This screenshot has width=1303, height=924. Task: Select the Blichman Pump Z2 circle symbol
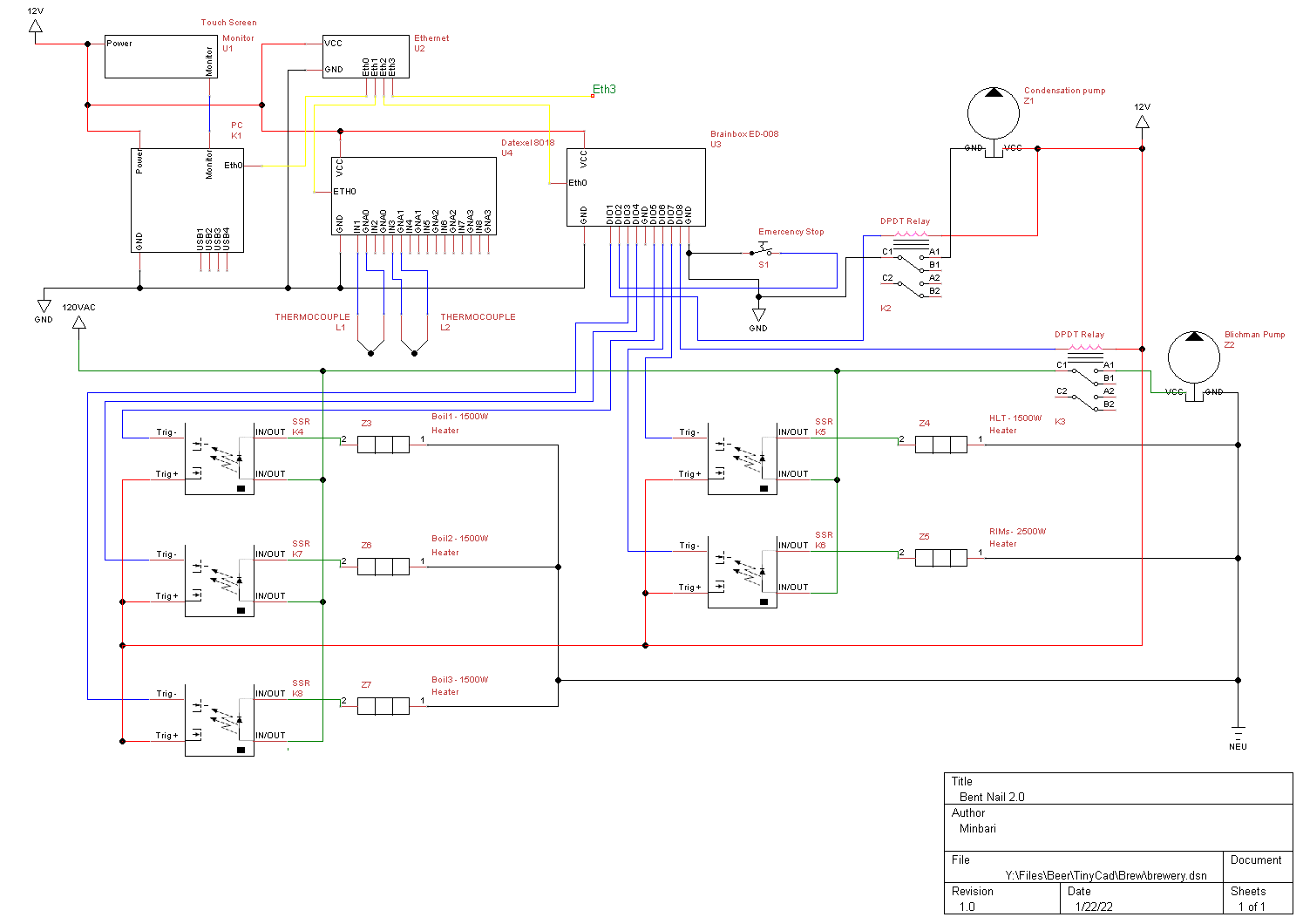(1194, 357)
